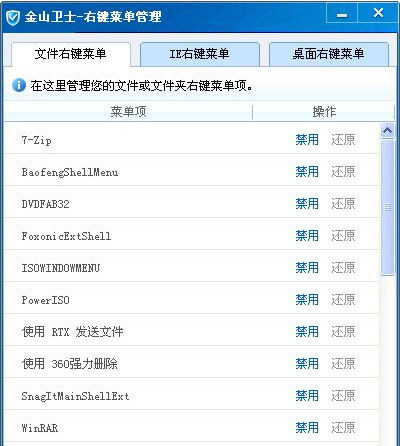Disable the WinRAR menu item
This screenshot has width=400, height=446.
pyautogui.click(x=307, y=427)
